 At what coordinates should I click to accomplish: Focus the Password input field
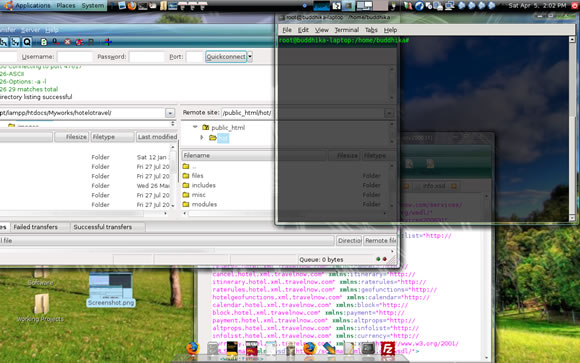click(147, 57)
